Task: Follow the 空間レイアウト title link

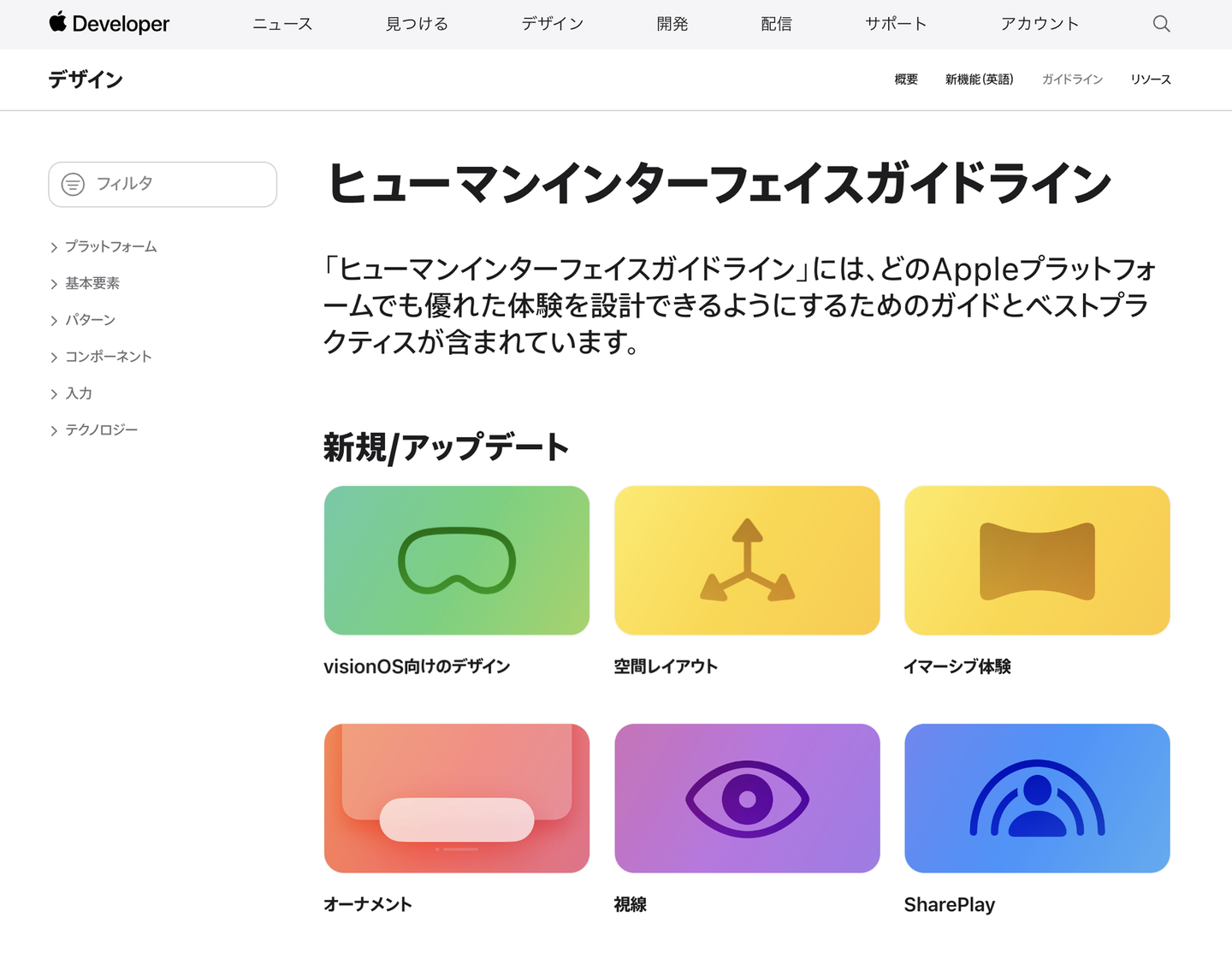Action: click(x=666, y=666)
